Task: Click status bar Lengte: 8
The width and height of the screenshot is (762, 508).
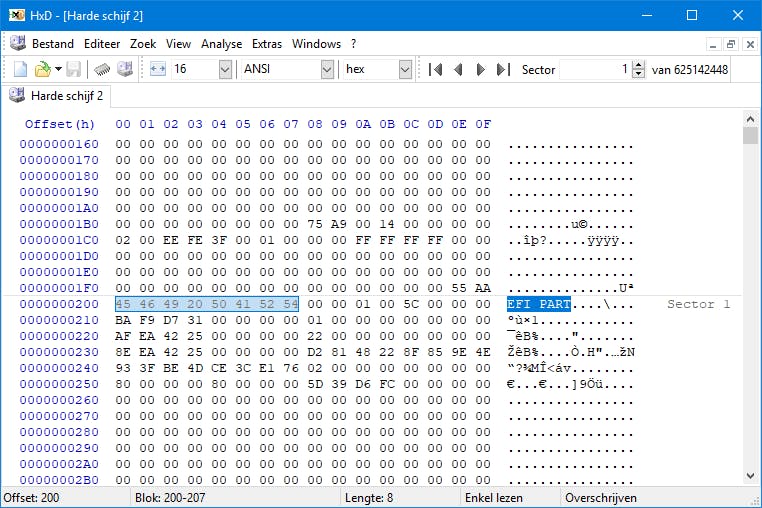Action: (369, 498)
